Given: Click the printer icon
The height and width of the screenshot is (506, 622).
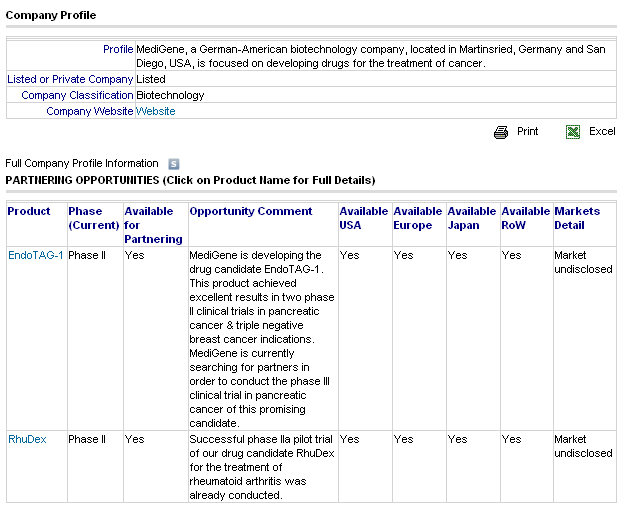Looking at the screenshot, I should click(501, 132).
